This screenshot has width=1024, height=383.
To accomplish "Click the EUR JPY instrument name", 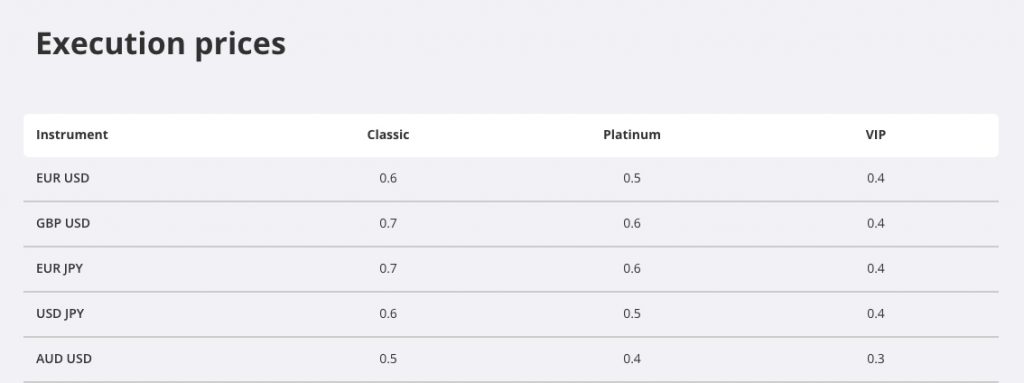I will [x=59, y=269].
